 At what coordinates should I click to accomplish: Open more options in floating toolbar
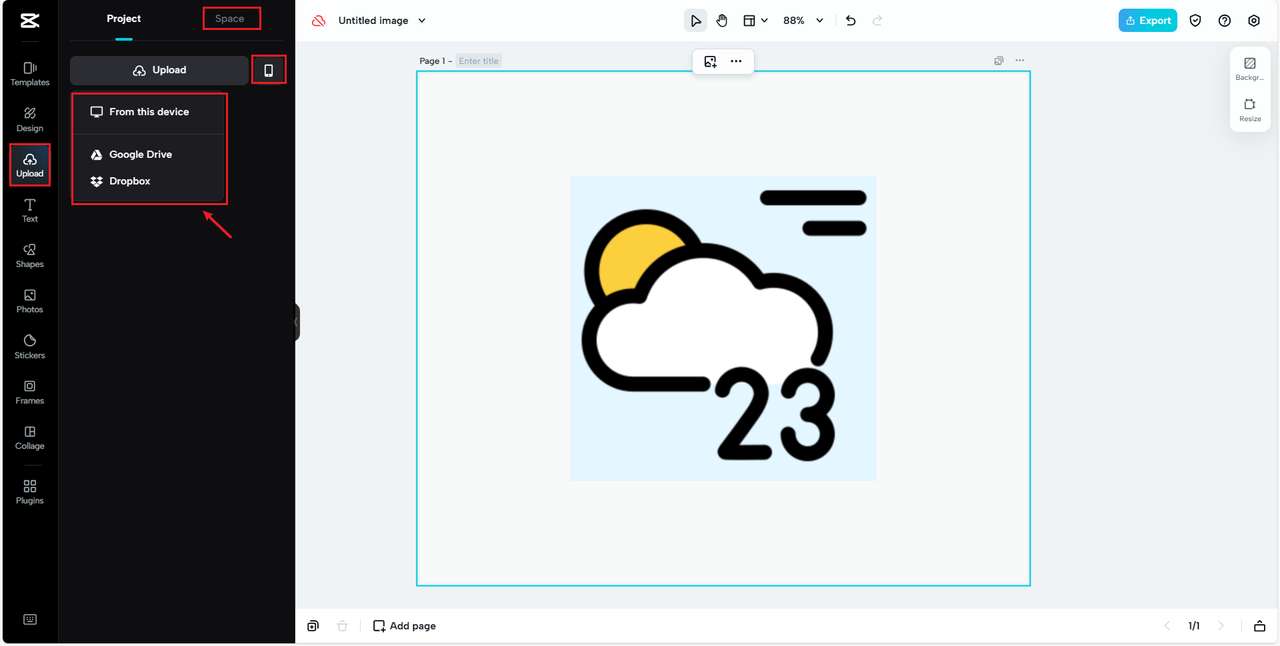(x=736, y=61)
